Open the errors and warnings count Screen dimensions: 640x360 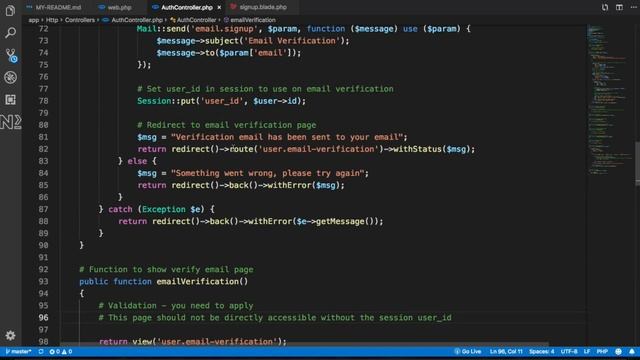click(61, 351)
